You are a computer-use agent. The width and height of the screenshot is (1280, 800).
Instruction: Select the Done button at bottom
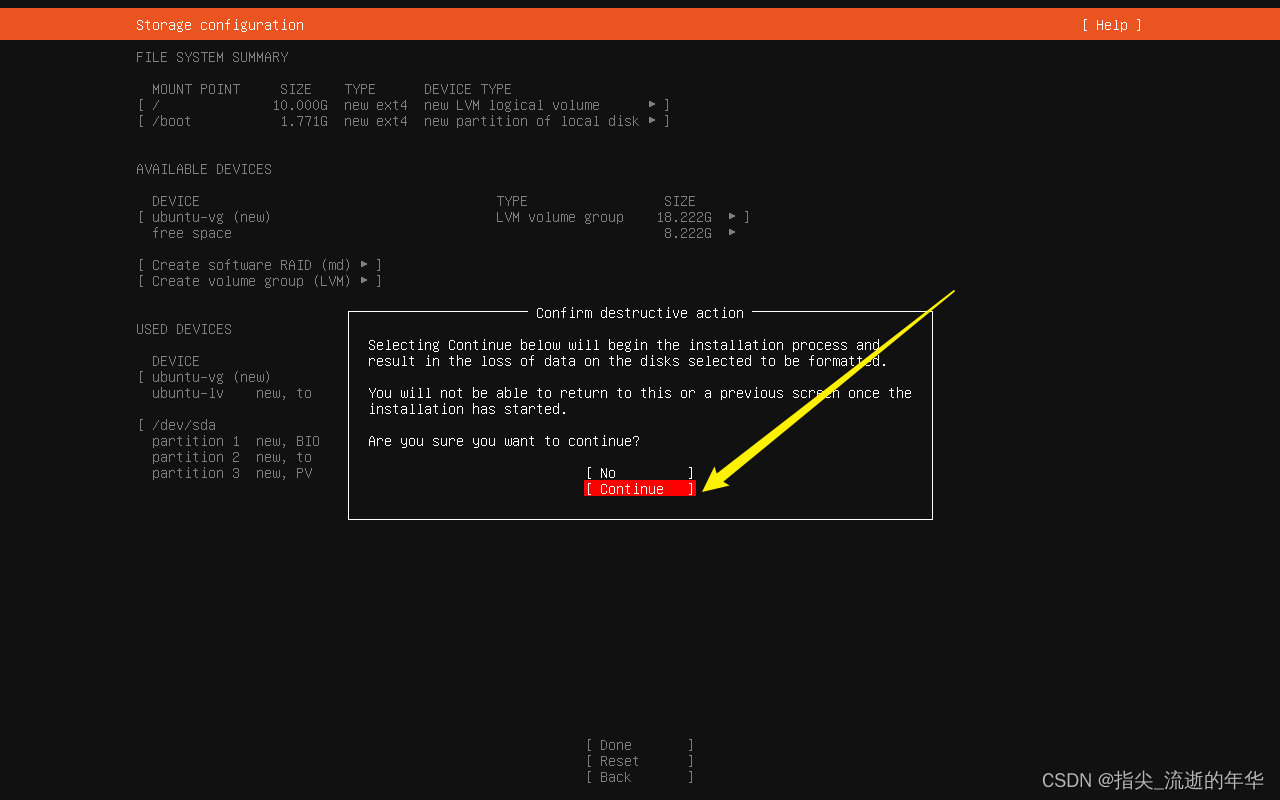pos(640,745)
